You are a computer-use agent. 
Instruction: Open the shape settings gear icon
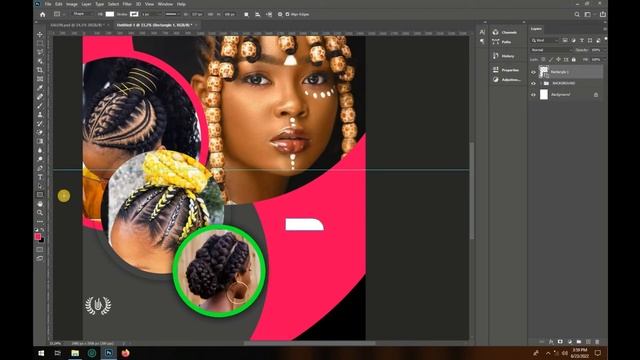tap(280, 14)
